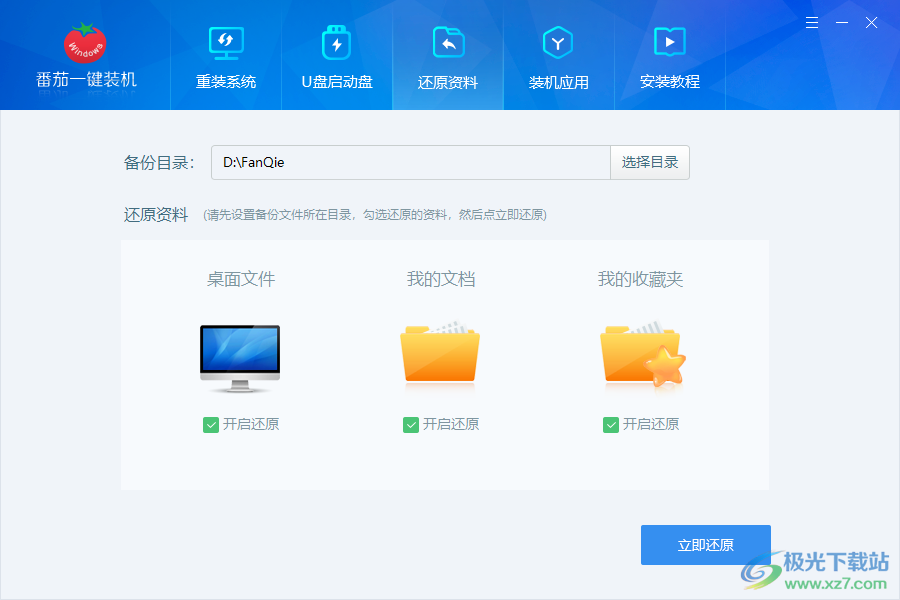Switch to the 重装系统 tab label
This screenshot has height=600, width=900.
(226, 82)
